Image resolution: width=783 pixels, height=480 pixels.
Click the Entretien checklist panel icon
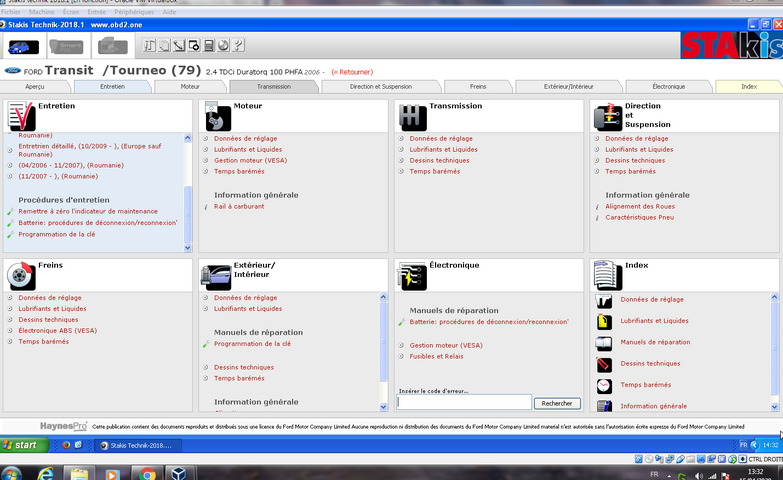21,116
